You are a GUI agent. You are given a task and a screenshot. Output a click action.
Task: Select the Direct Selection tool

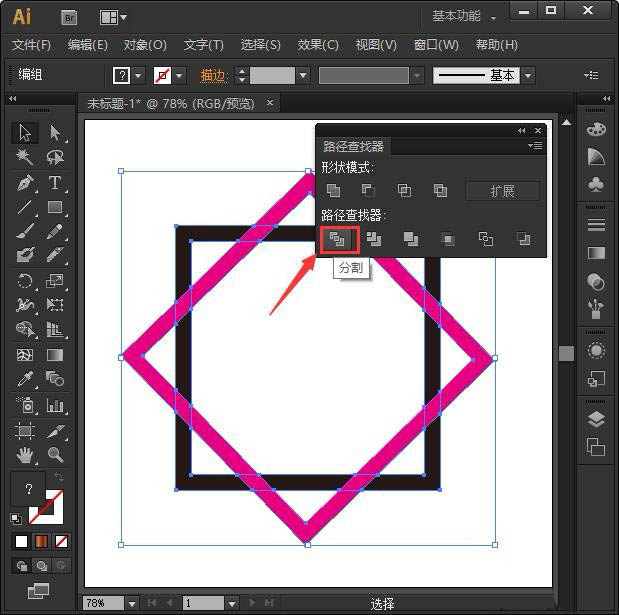click(55, 133)
